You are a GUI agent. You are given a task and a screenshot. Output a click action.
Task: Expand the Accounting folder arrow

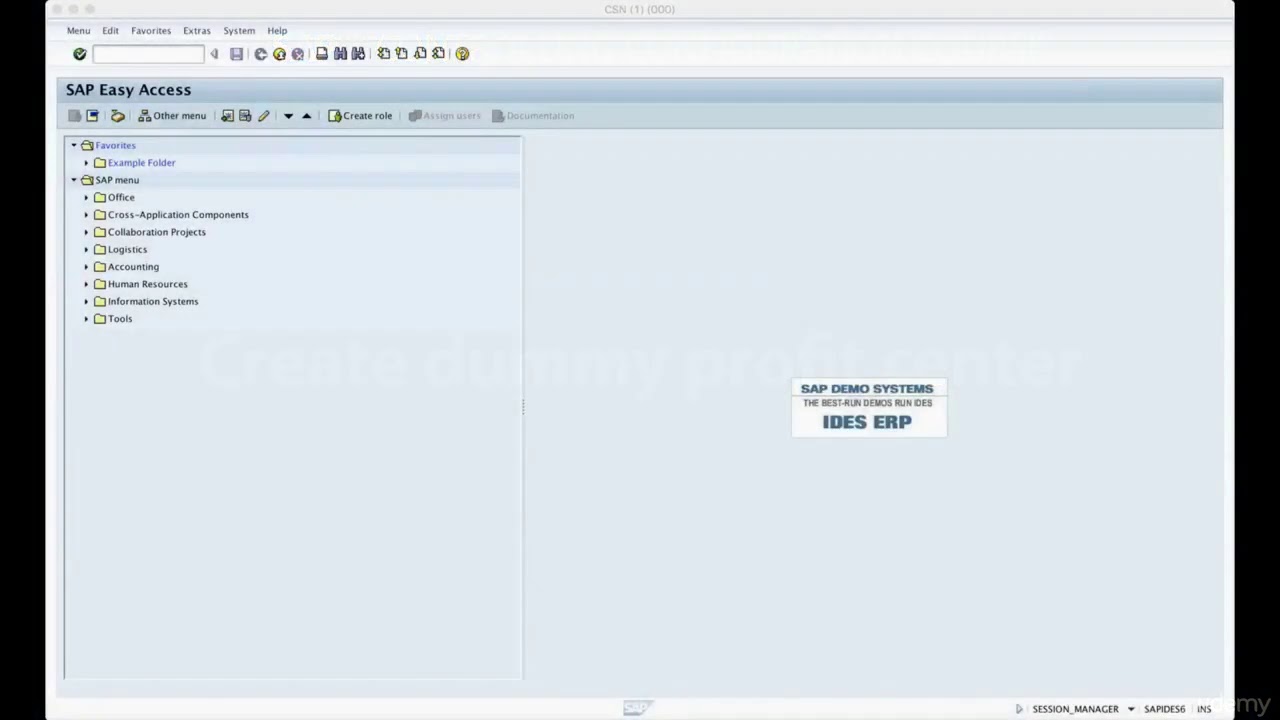point(86,267)
